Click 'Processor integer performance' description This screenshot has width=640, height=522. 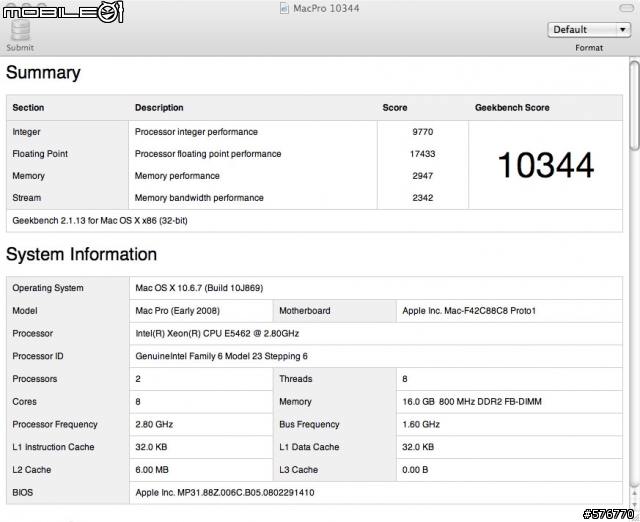[196, 132]
